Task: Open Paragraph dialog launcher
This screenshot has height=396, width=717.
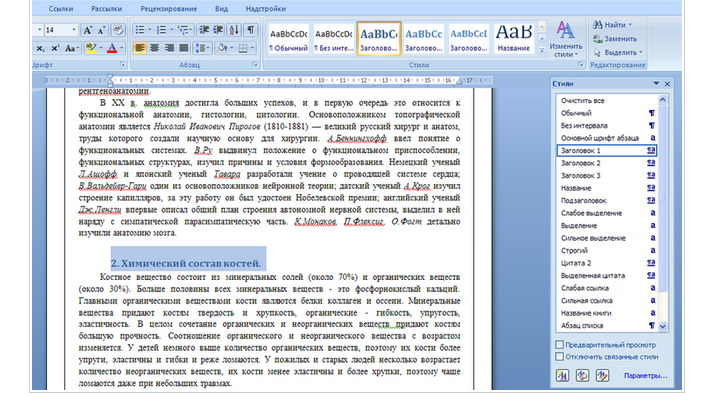Action: pyautogui.click(x=255, y=65)
